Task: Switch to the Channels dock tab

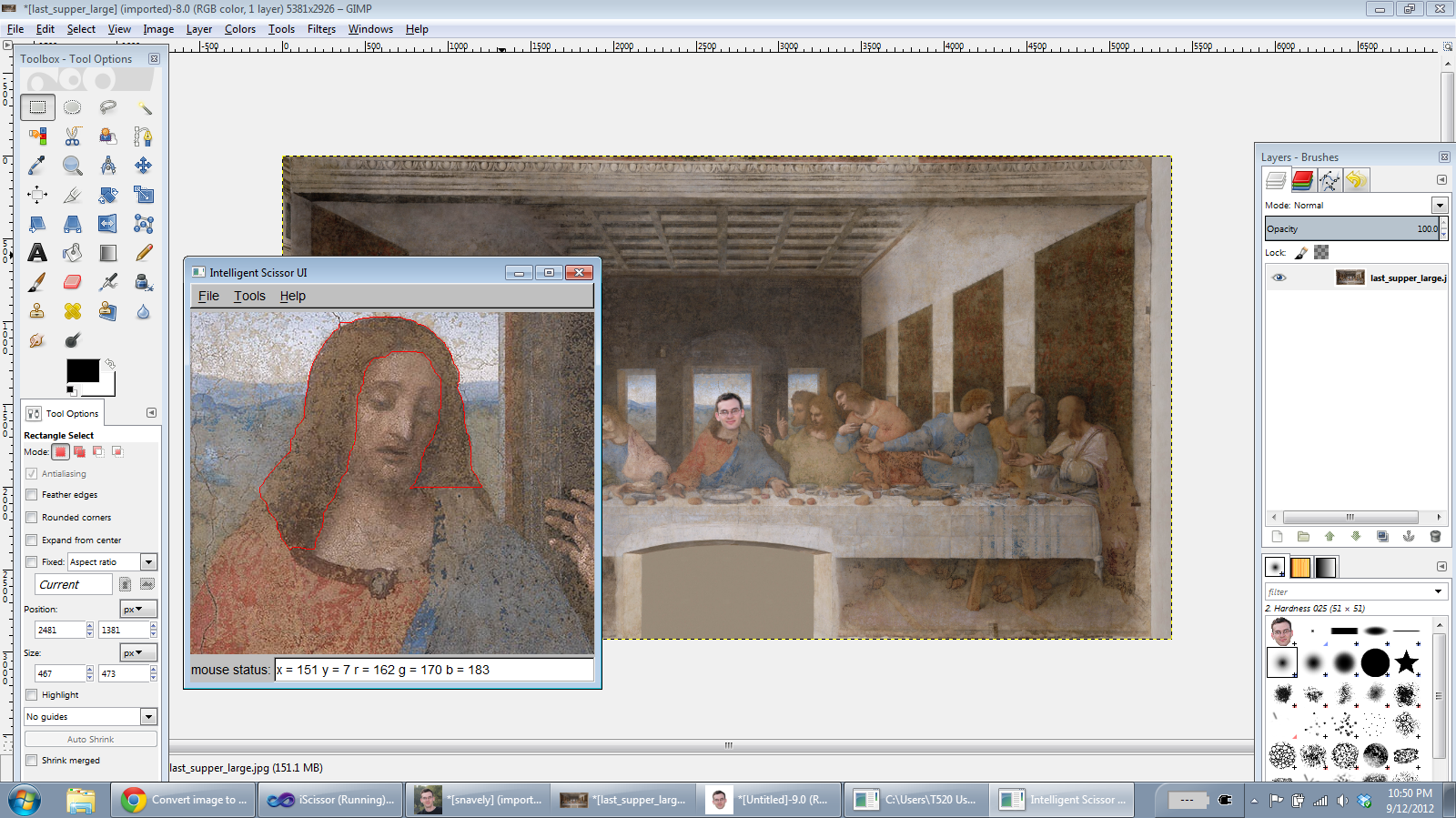Action: (x=1302, y=180)
